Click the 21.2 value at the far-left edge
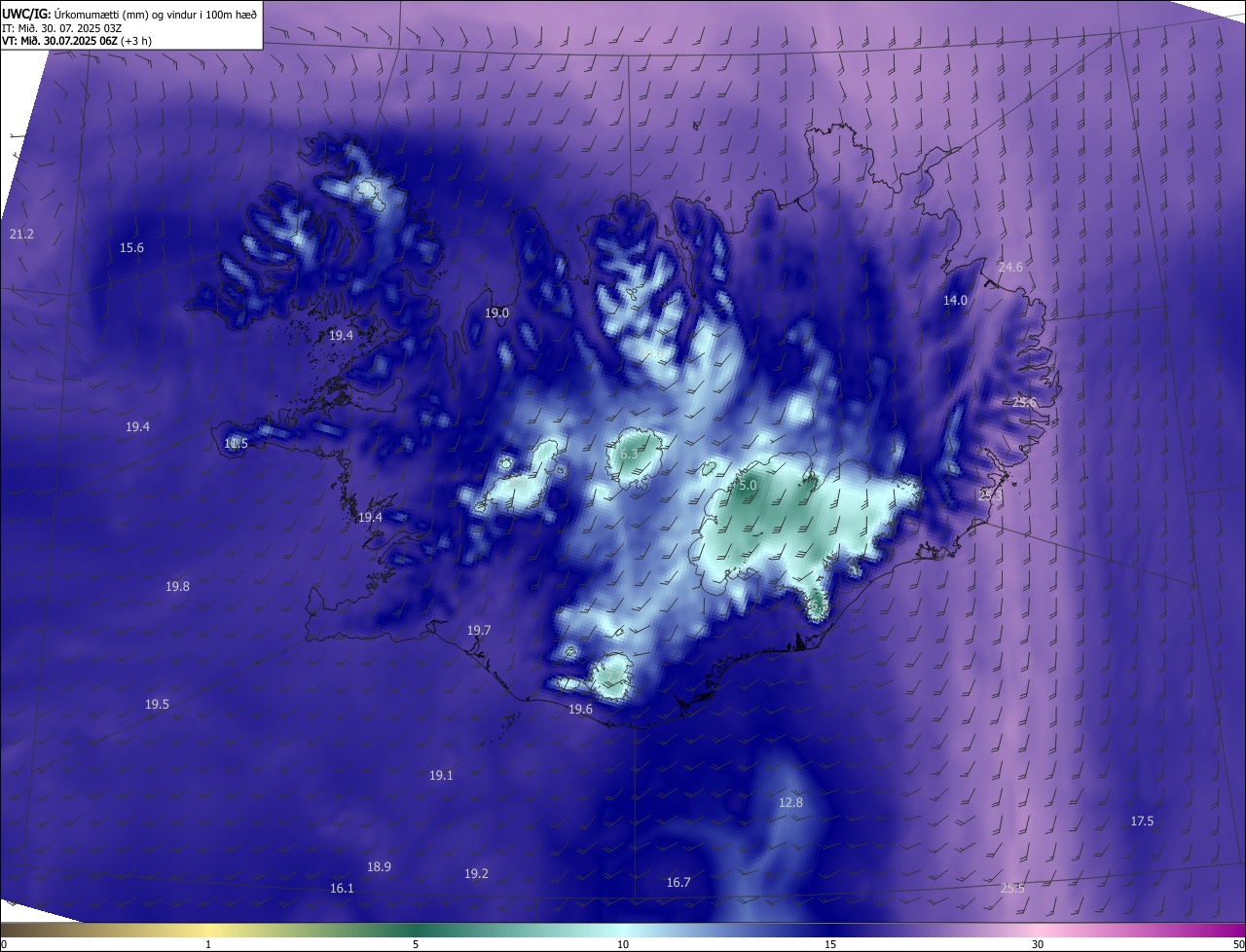The width and height of the screenshot is (1246, 952). point(21,235)
